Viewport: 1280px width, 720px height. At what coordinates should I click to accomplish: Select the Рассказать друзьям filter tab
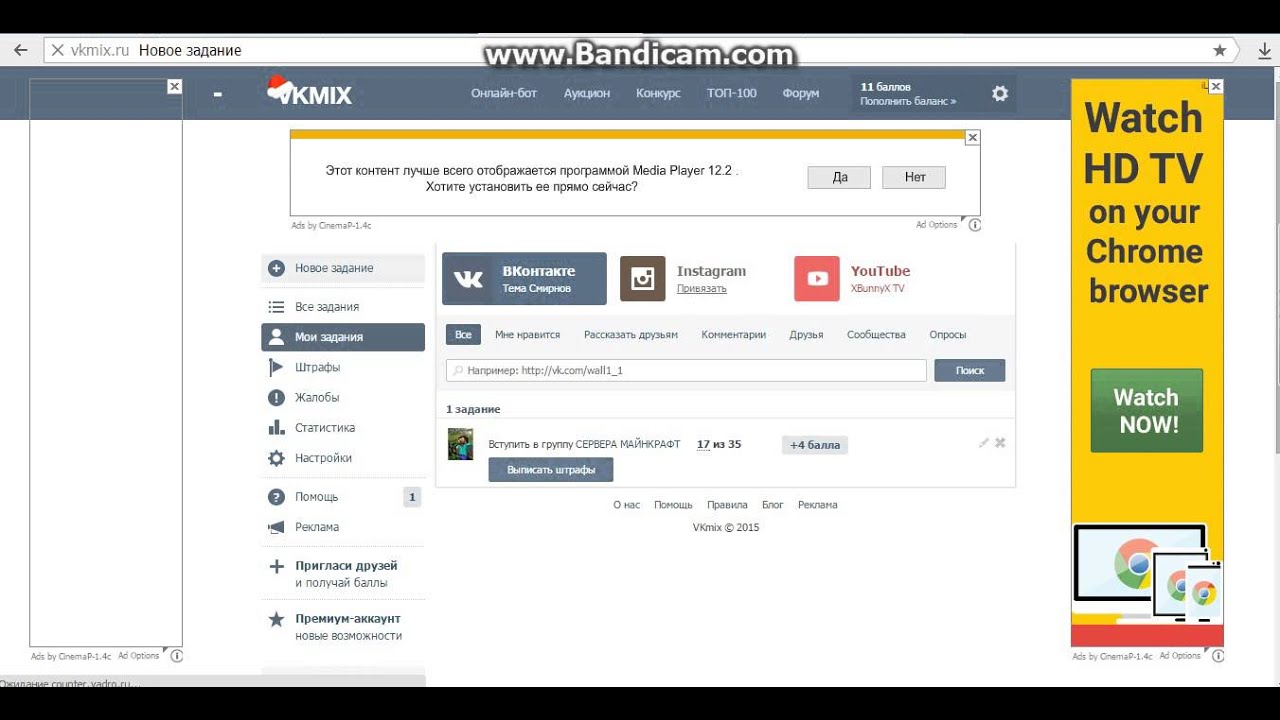[x=631, y=335]
